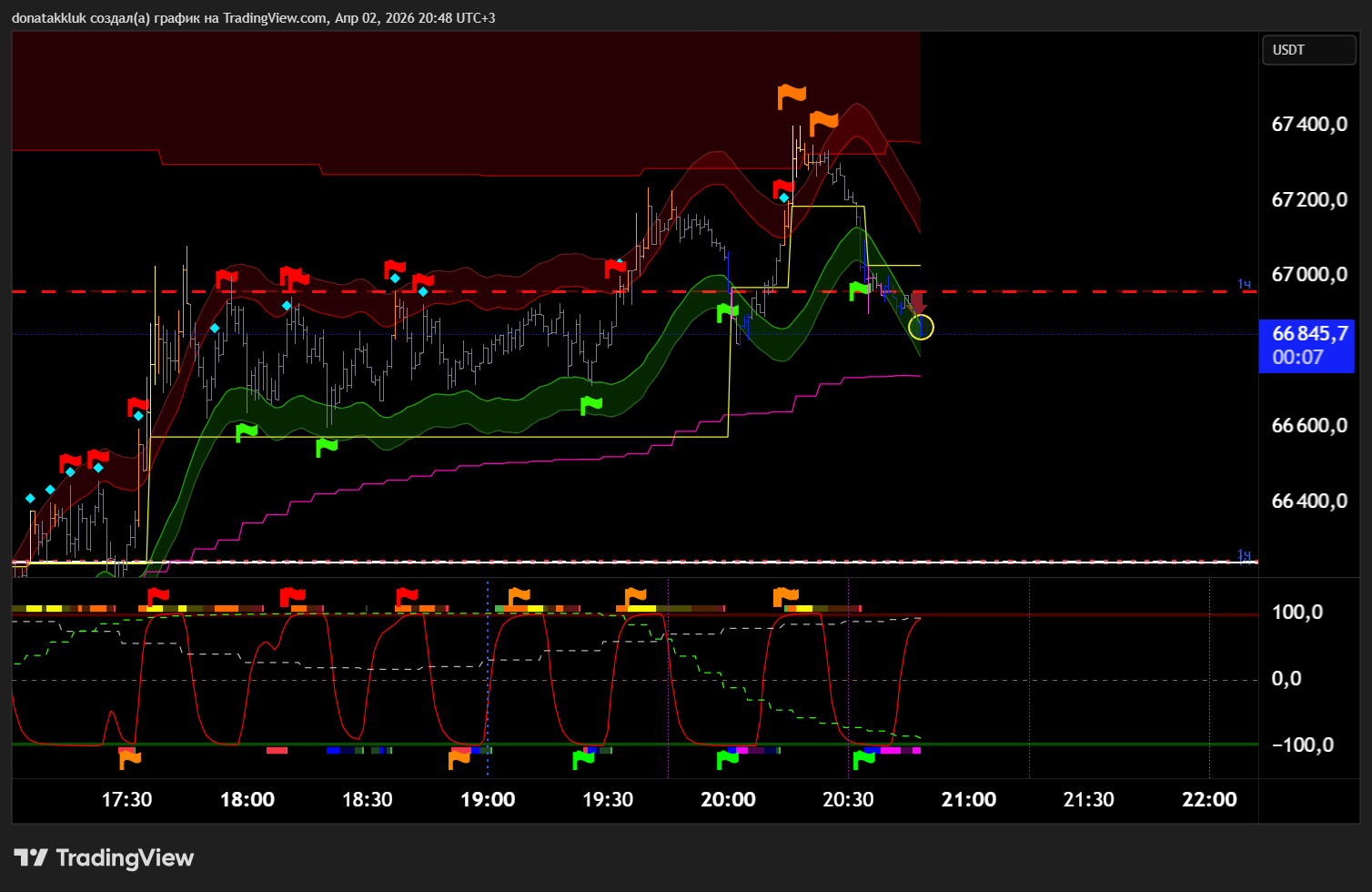Click the first red flag in the oscillator panel
This screenshot has height=892, width=1372.
[x=158, y=597]
